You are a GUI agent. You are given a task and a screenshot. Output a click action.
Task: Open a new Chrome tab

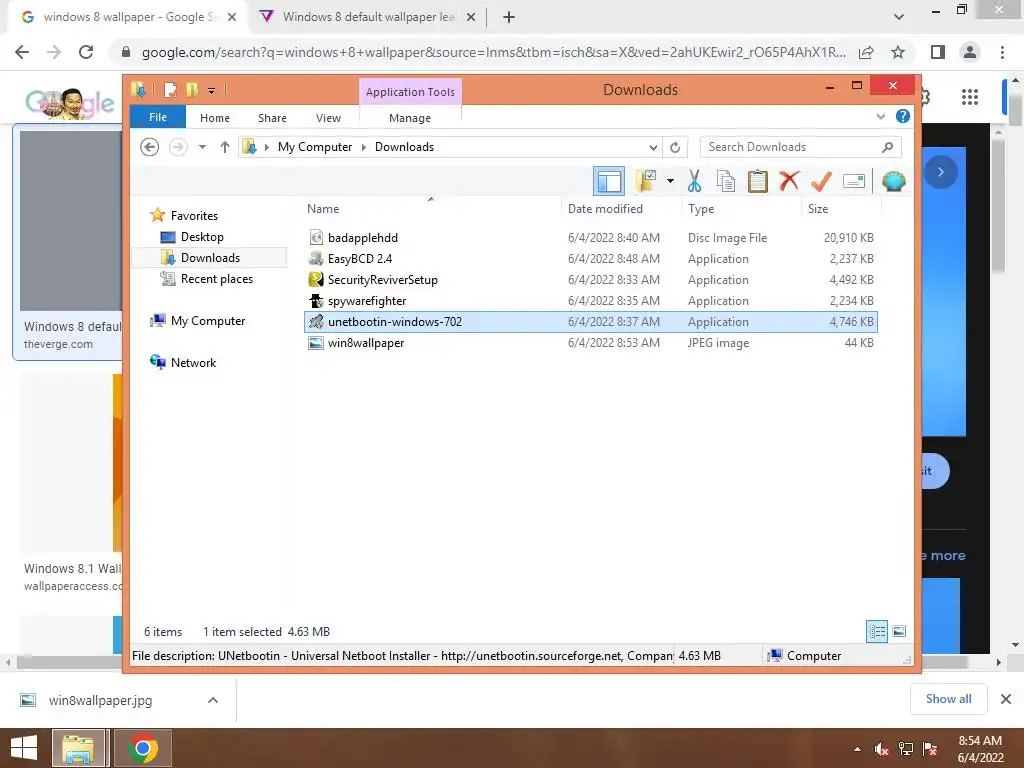pyautogui.click(x=509, y=17)
